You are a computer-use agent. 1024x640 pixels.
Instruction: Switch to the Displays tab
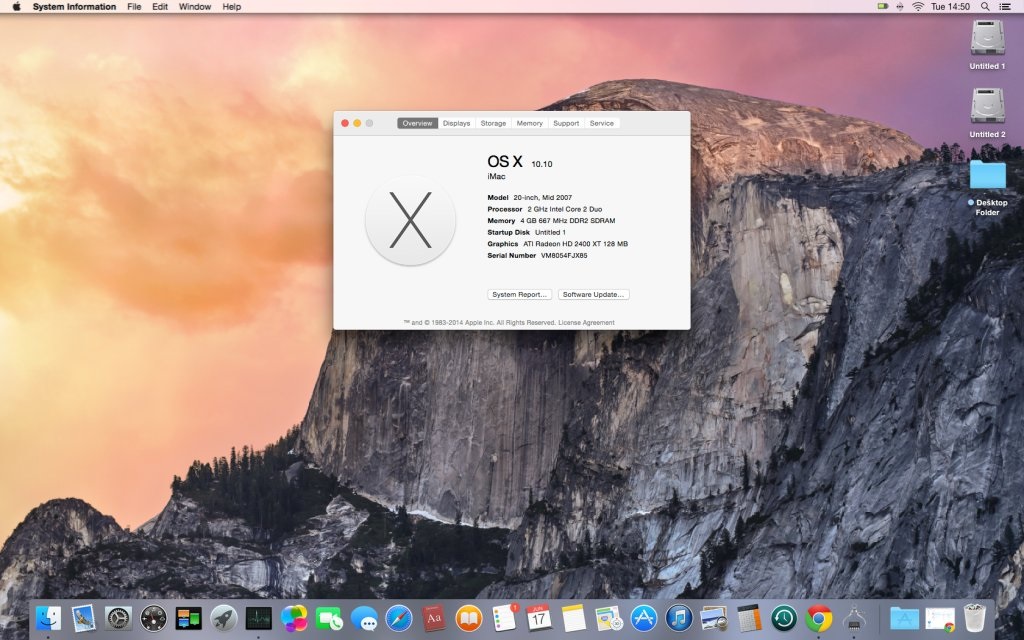point(456,123)
